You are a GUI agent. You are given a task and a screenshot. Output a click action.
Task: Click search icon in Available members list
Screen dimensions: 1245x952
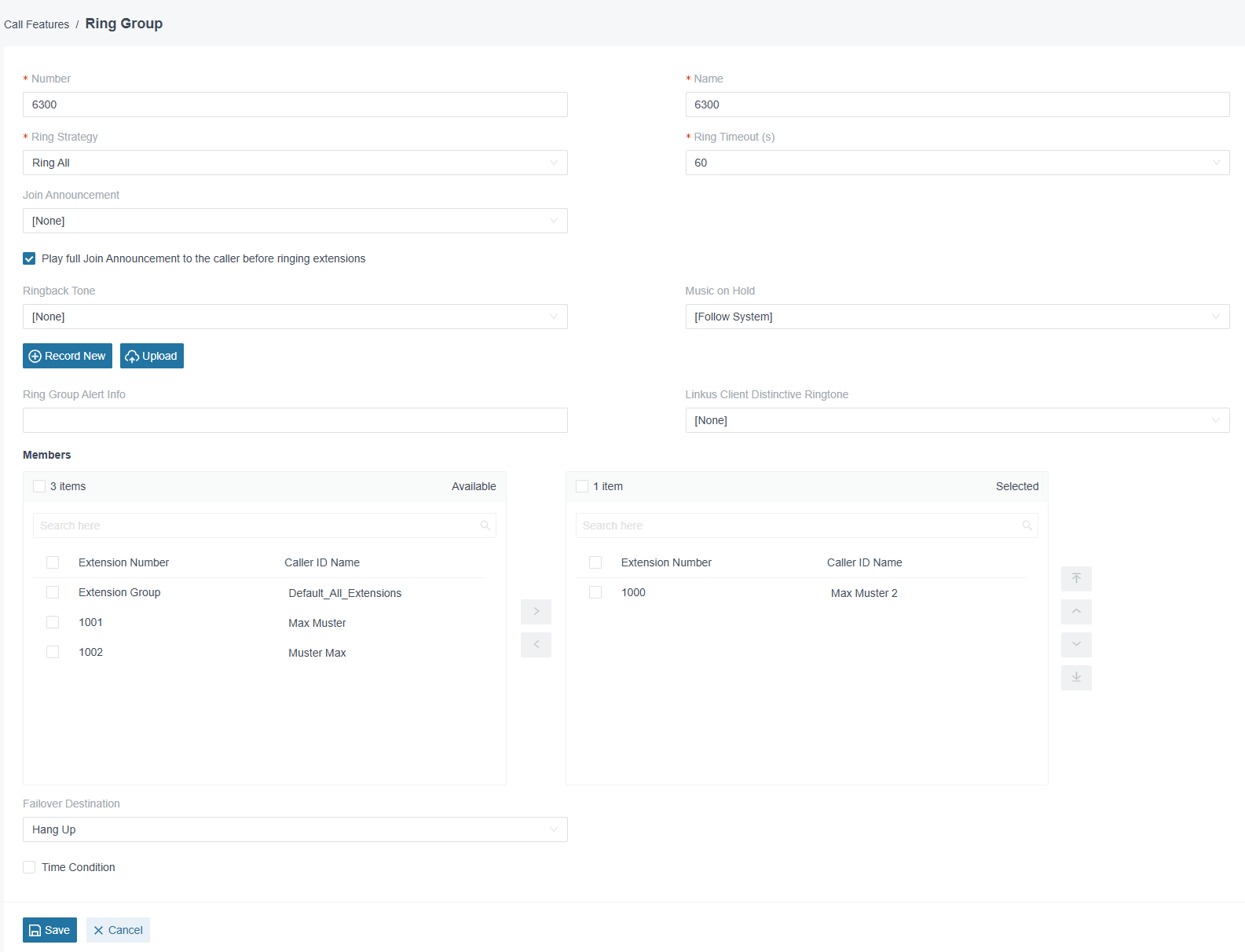(485, 525)
